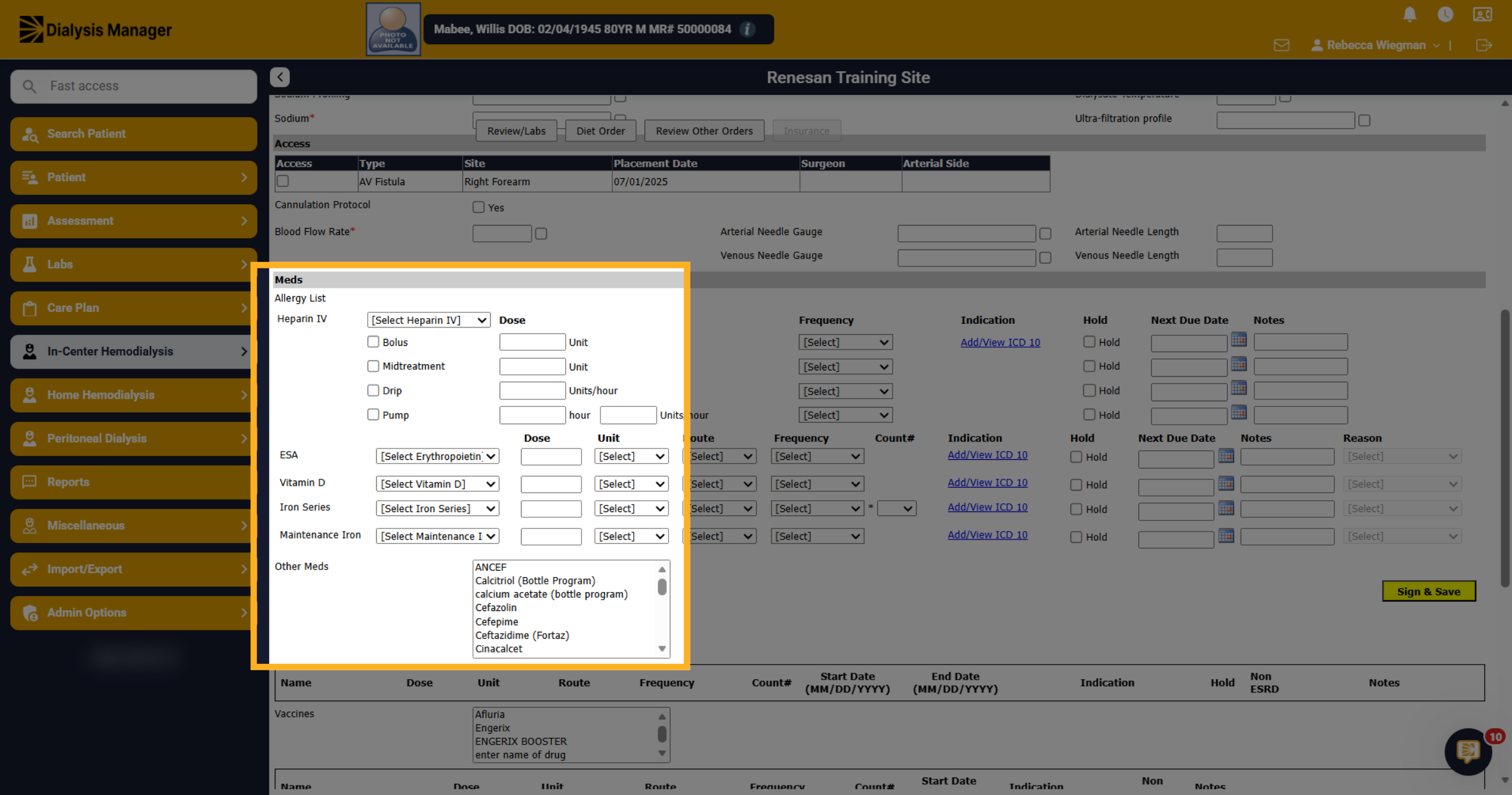Expand the Labs sidebar menu
The image size is (1512, 795).
click(134, 264)
